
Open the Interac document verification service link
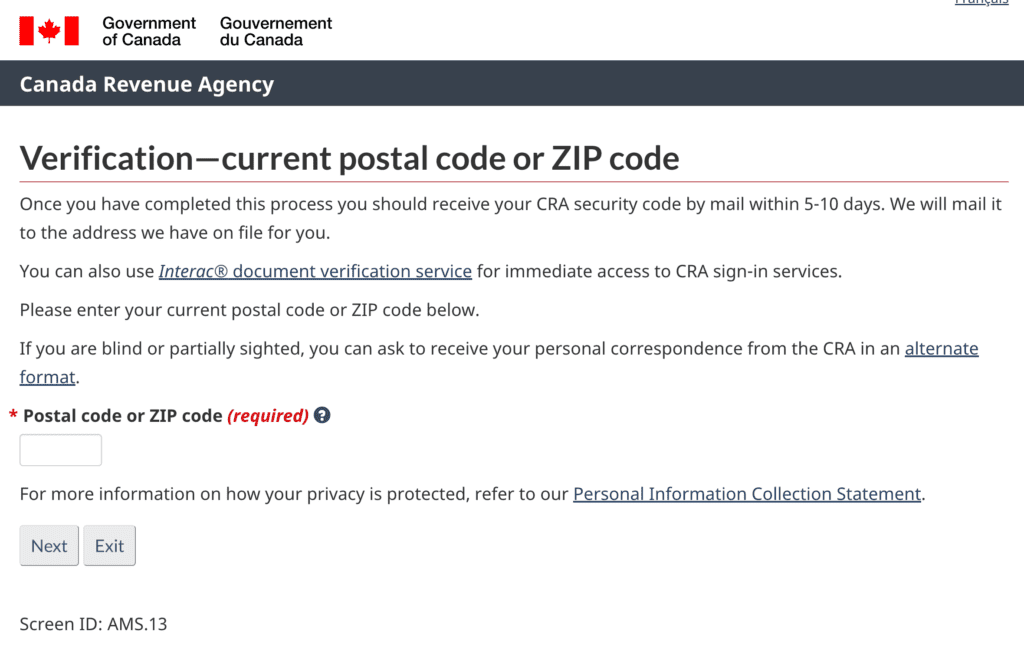coord(315,271)
